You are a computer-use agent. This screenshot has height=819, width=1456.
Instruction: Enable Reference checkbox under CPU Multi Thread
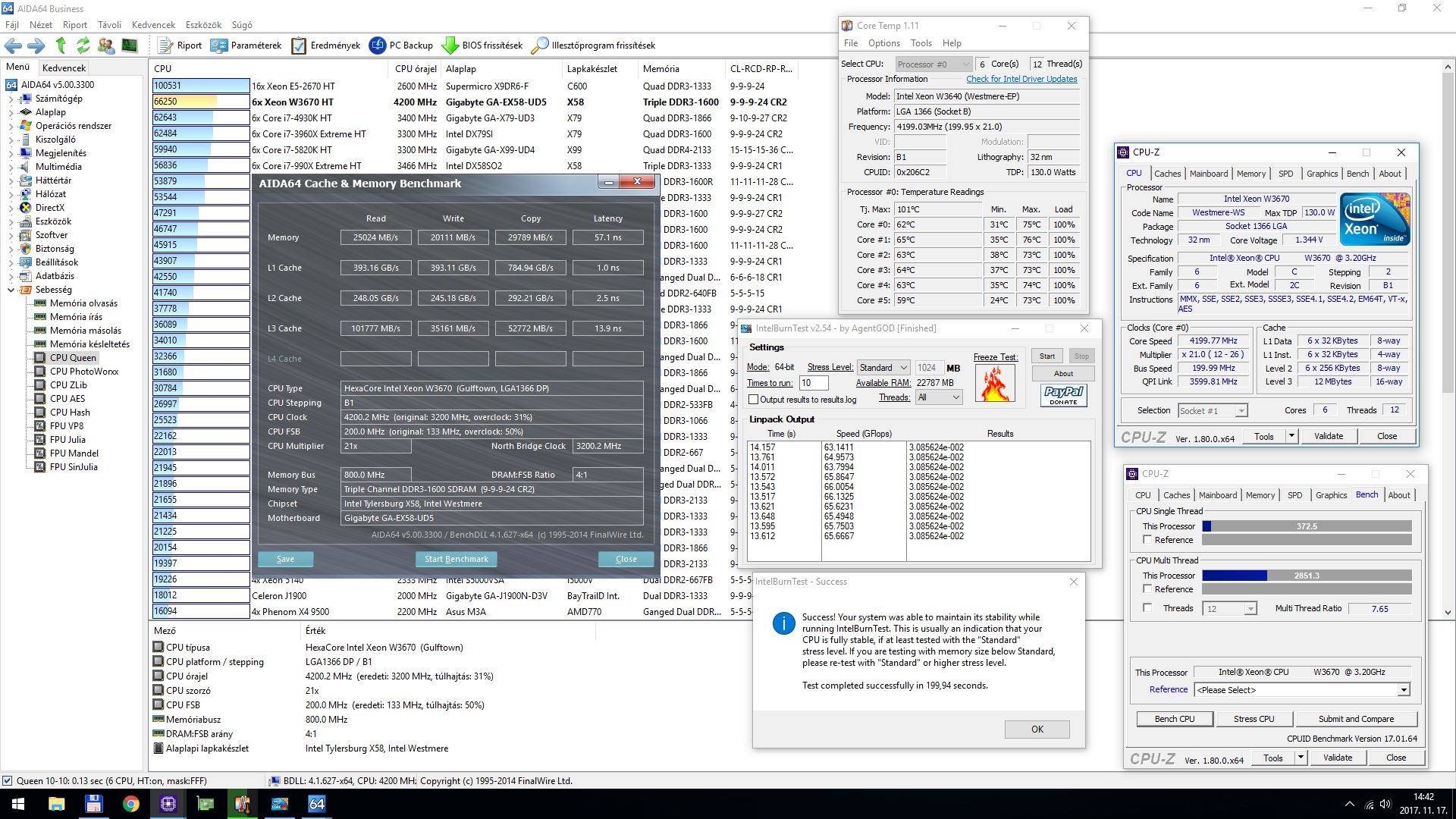click(1147, 588)
